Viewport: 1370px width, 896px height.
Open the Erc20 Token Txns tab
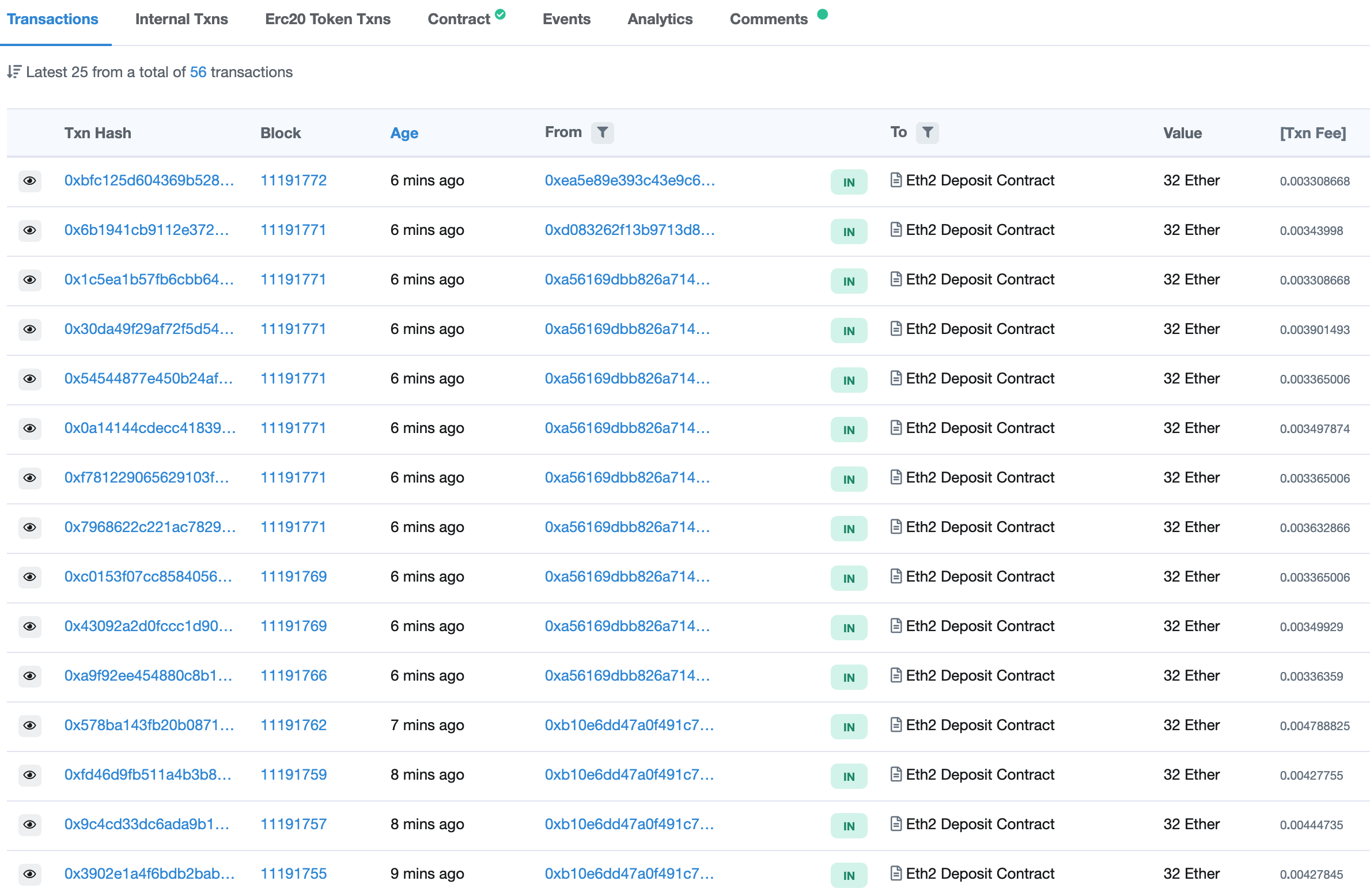[328, 20]
